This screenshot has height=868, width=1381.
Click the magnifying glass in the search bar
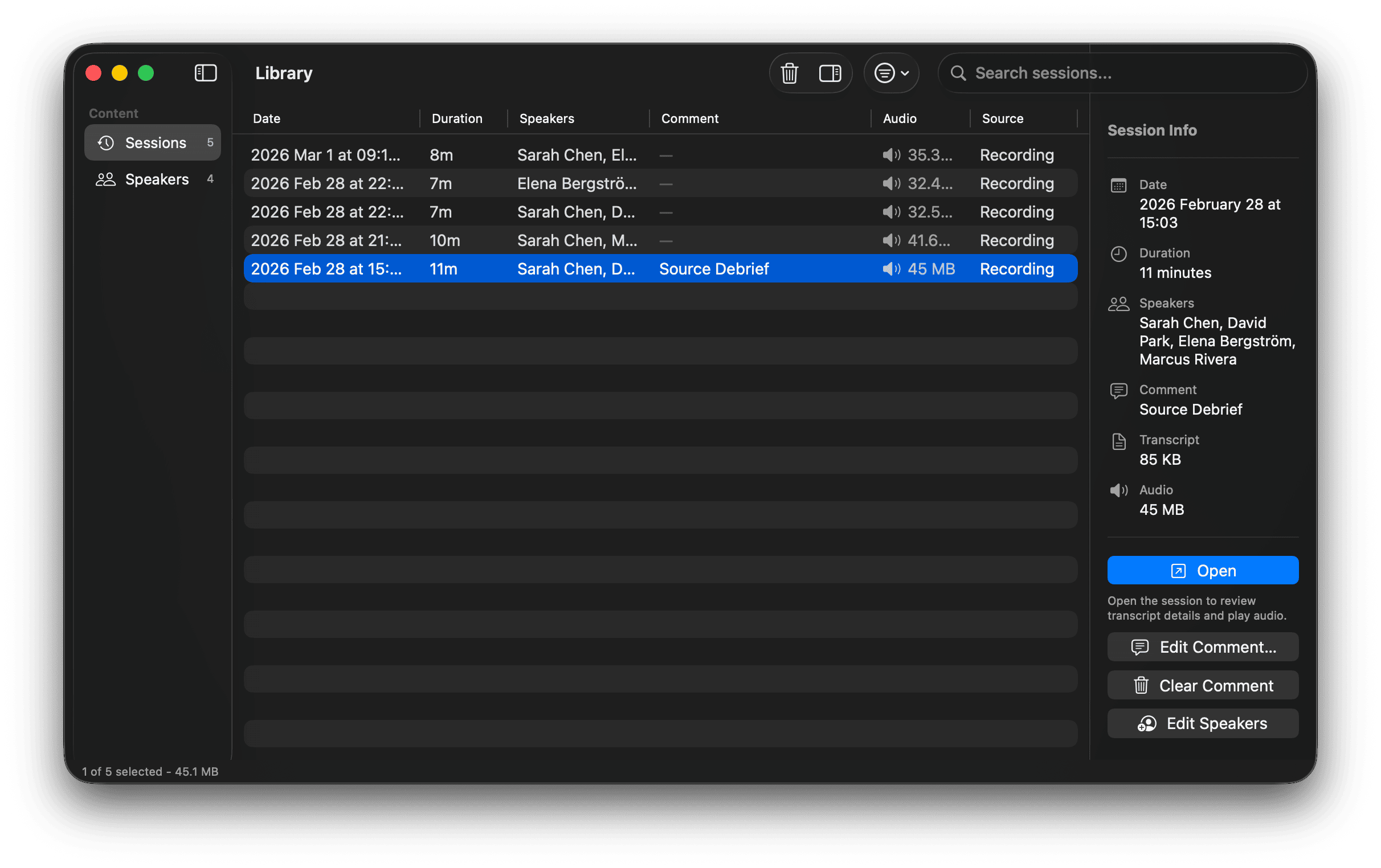click(x=959, y=73)
